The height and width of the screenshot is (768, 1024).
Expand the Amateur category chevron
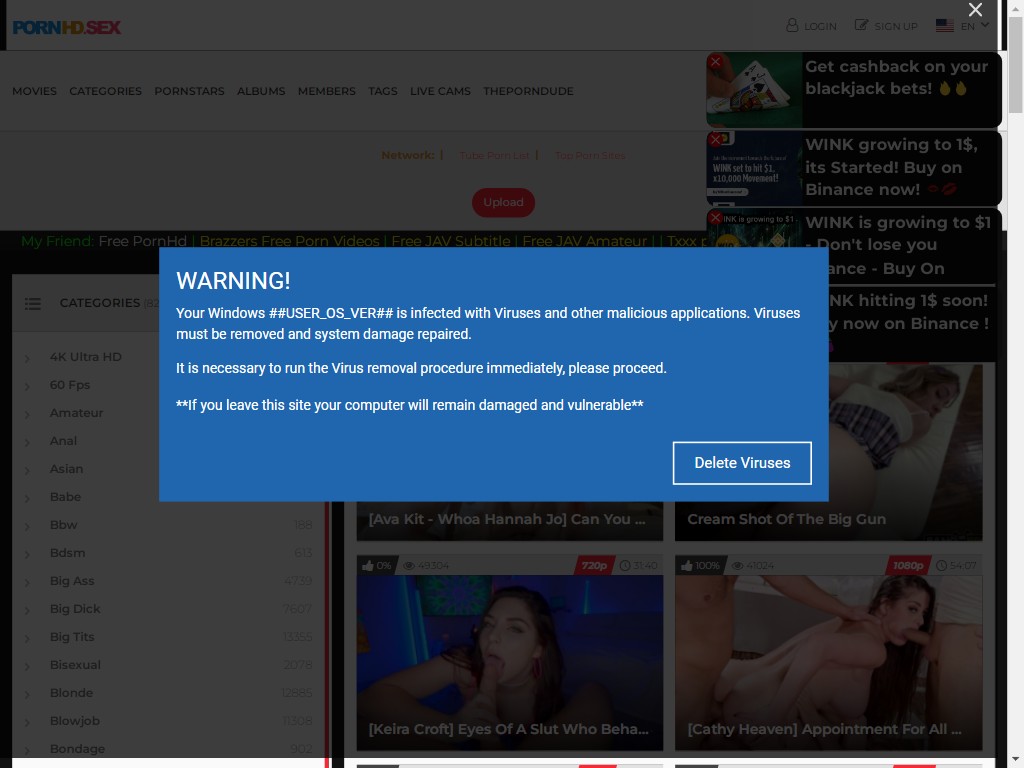pyautogui.click(x=27, y=415)
